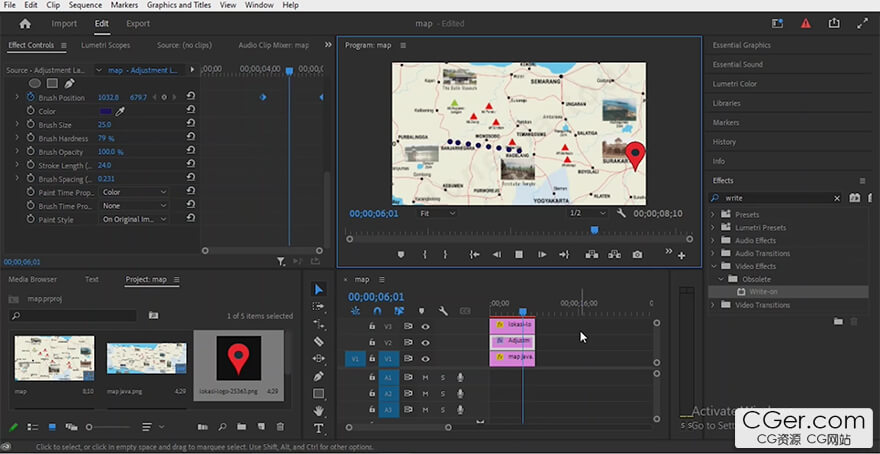The width and height of the screenshot is (880, 454).
Task: Create ellipse mask in Effect Controls
Action: 35,84
